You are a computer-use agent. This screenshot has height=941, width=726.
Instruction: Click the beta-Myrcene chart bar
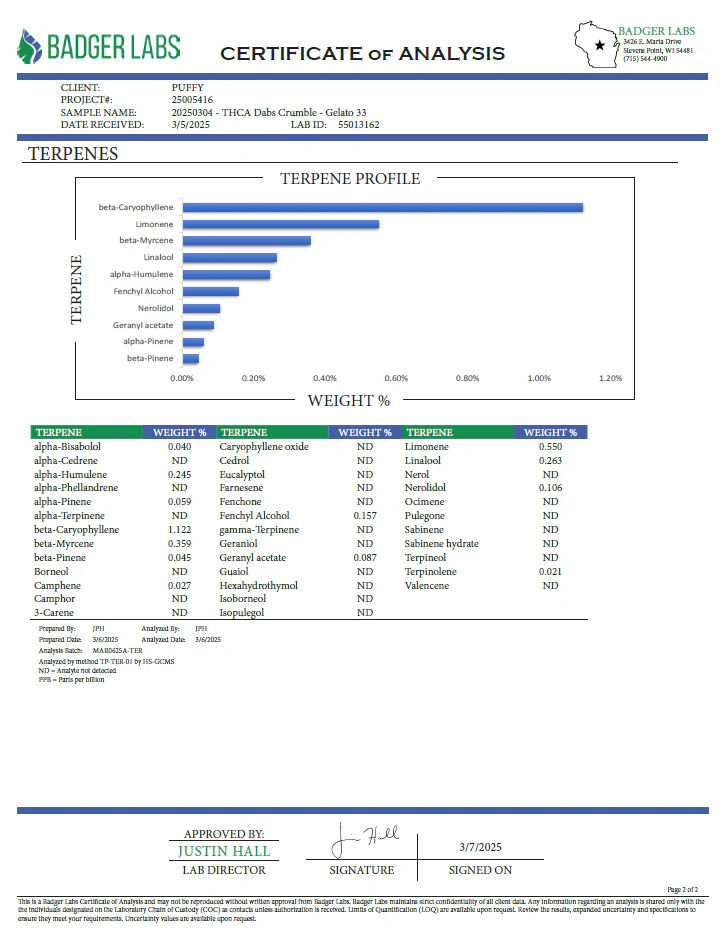point(247,241)
